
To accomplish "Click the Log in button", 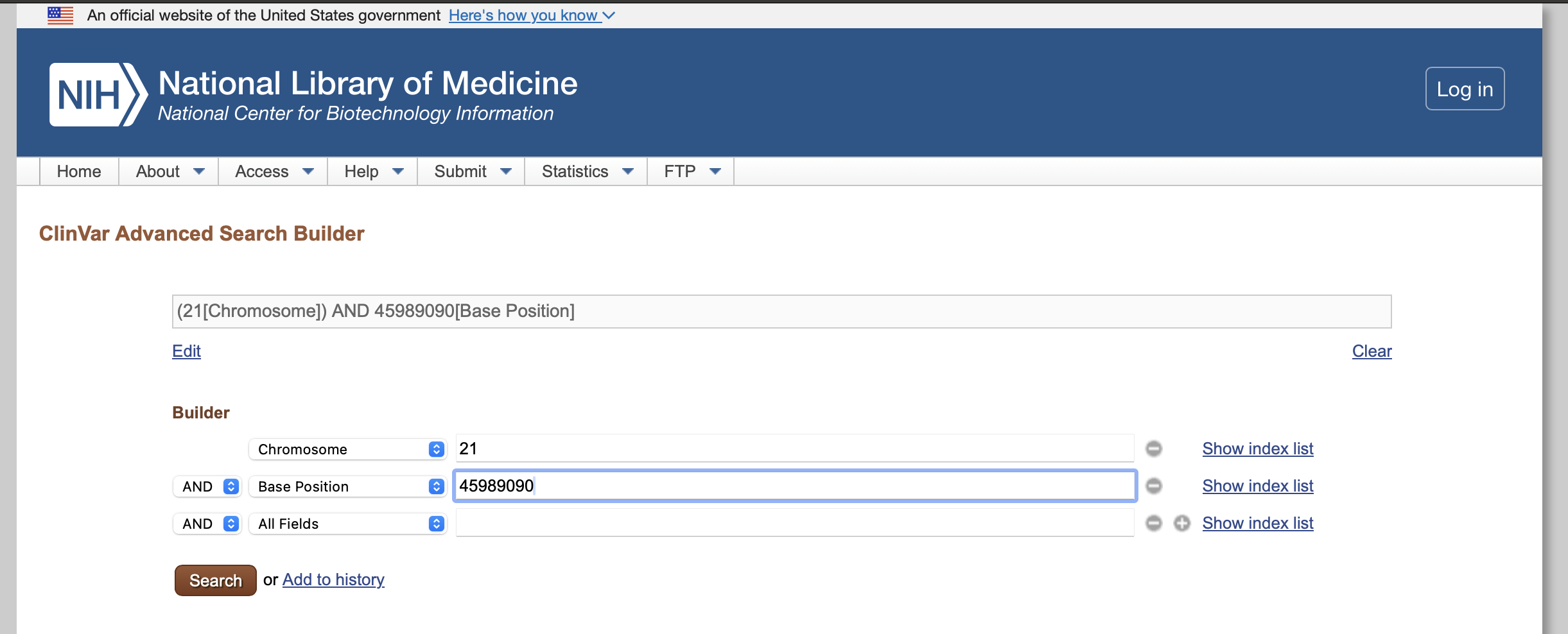I will click(1465, 89).
